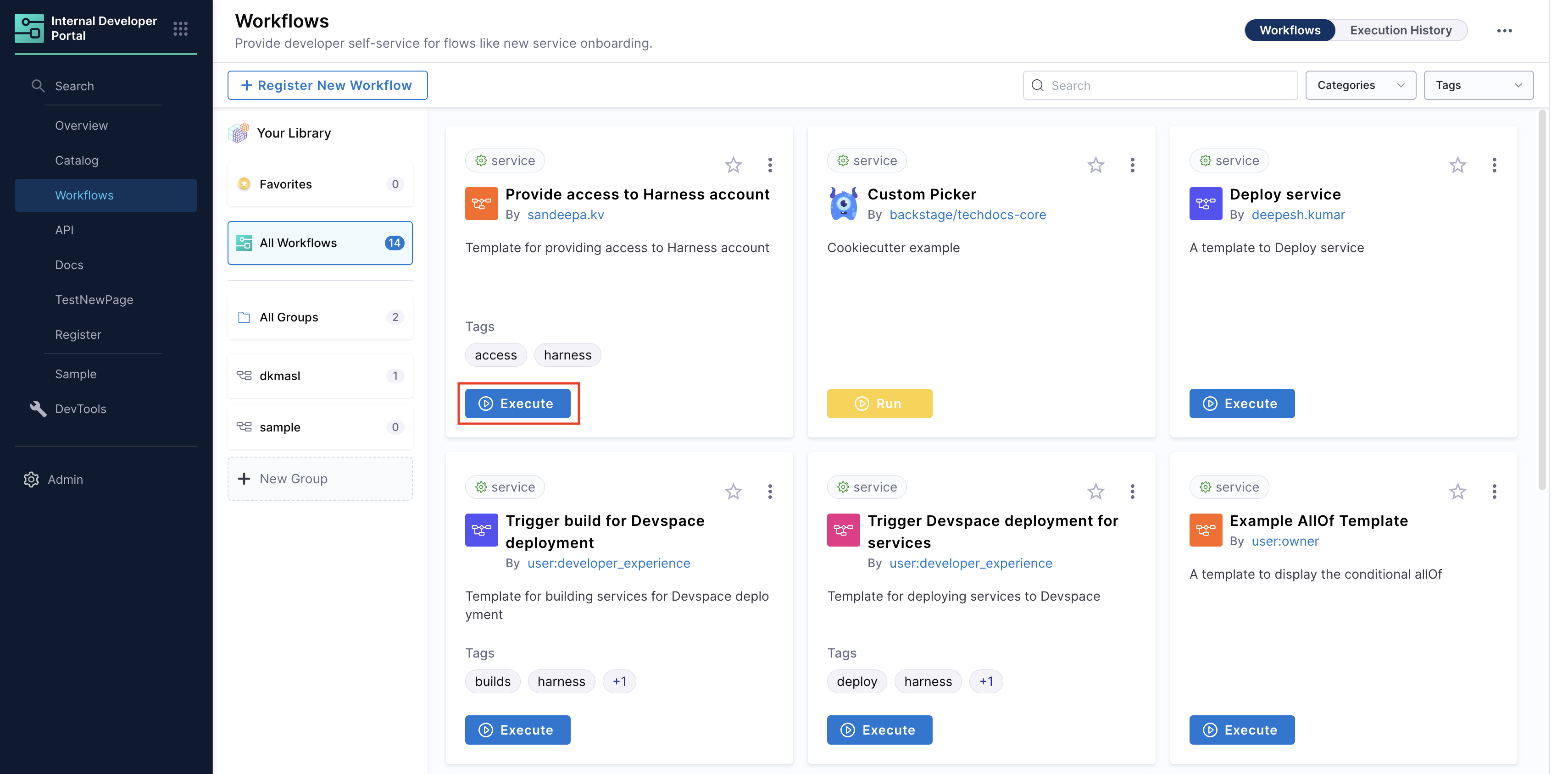1568x774 pixels.
Task: Favorite the Deploy service workflow
Action: click(x=1457, y=165)
